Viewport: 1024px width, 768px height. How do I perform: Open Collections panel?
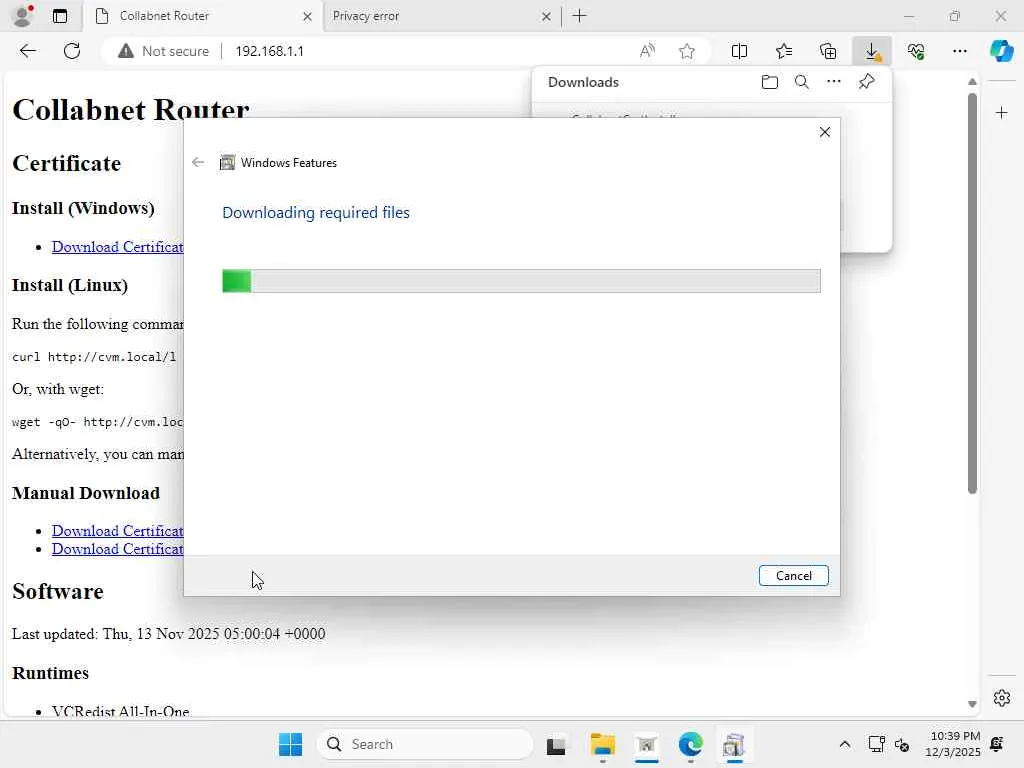(828, 51)
